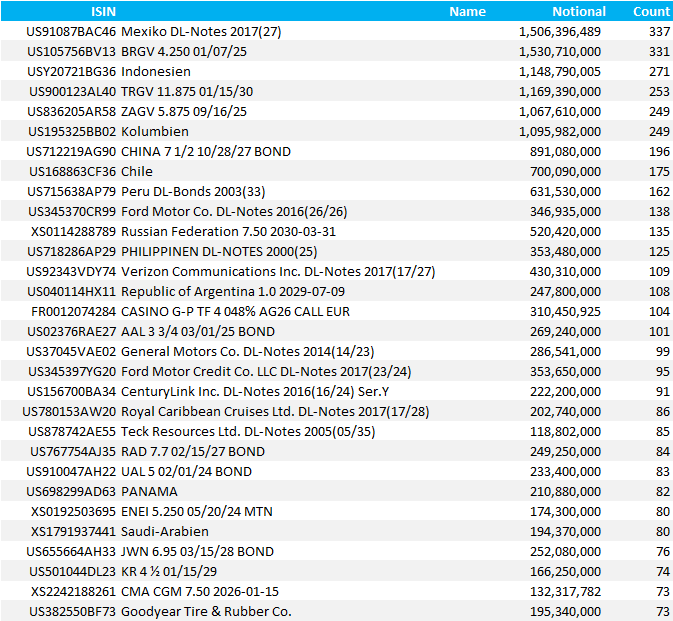Click notional value 1,530,710,000

(x=560, y=52)
